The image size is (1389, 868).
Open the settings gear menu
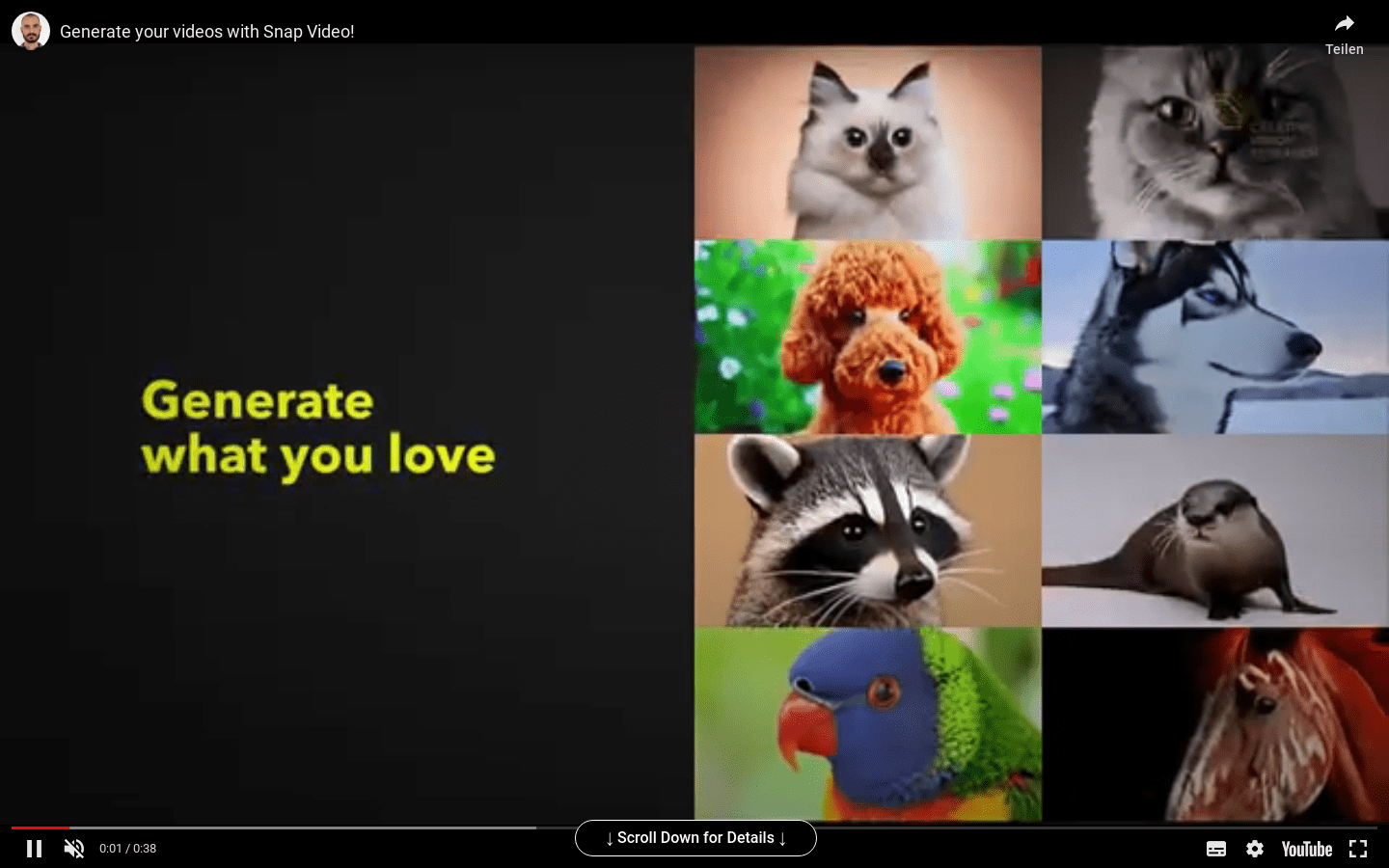pos(1255,849)
